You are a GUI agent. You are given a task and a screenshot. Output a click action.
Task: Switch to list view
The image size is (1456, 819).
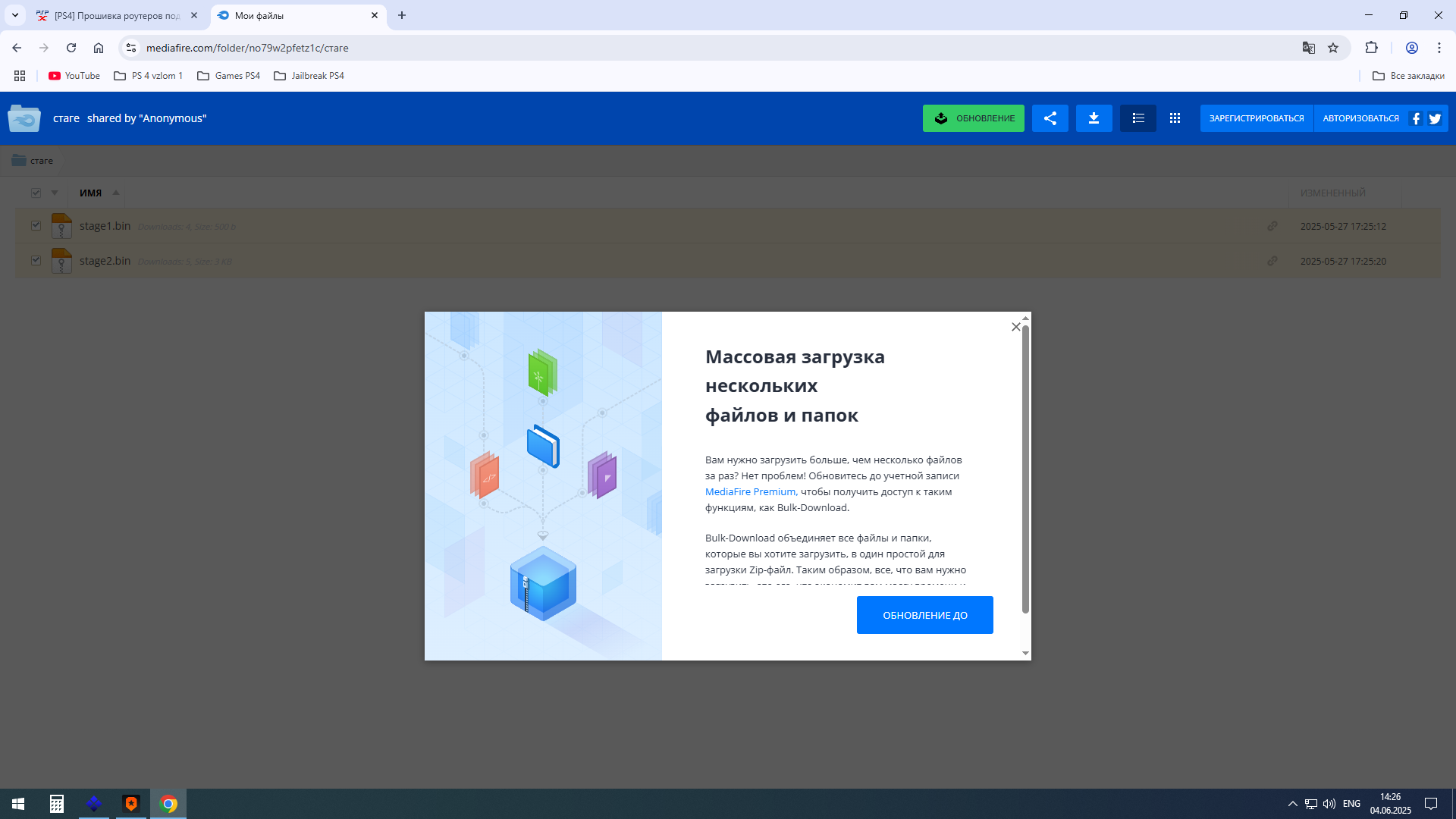[1137, 118]
